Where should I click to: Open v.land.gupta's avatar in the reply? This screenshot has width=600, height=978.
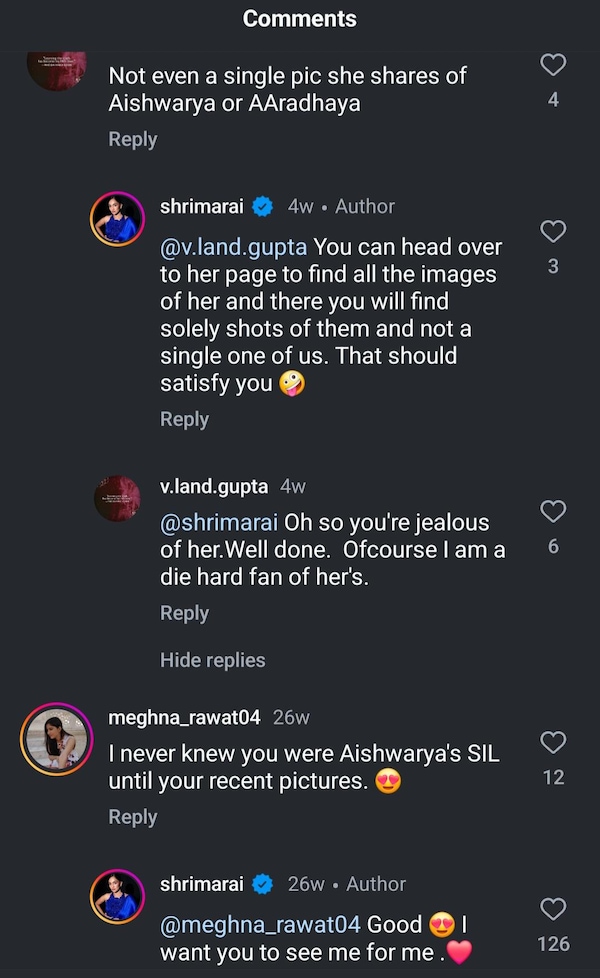[119, 497]
